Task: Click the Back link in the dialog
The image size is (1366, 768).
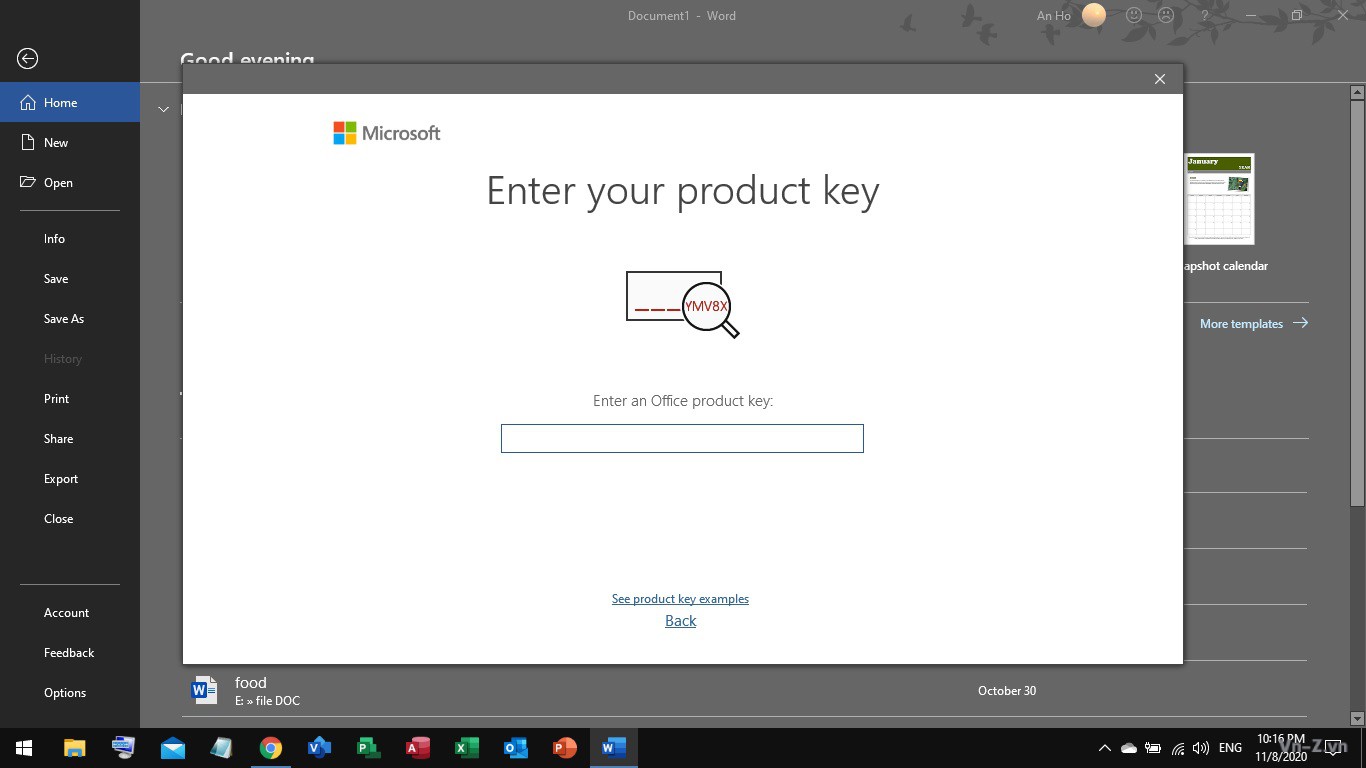Action: (x=680, y=621)
